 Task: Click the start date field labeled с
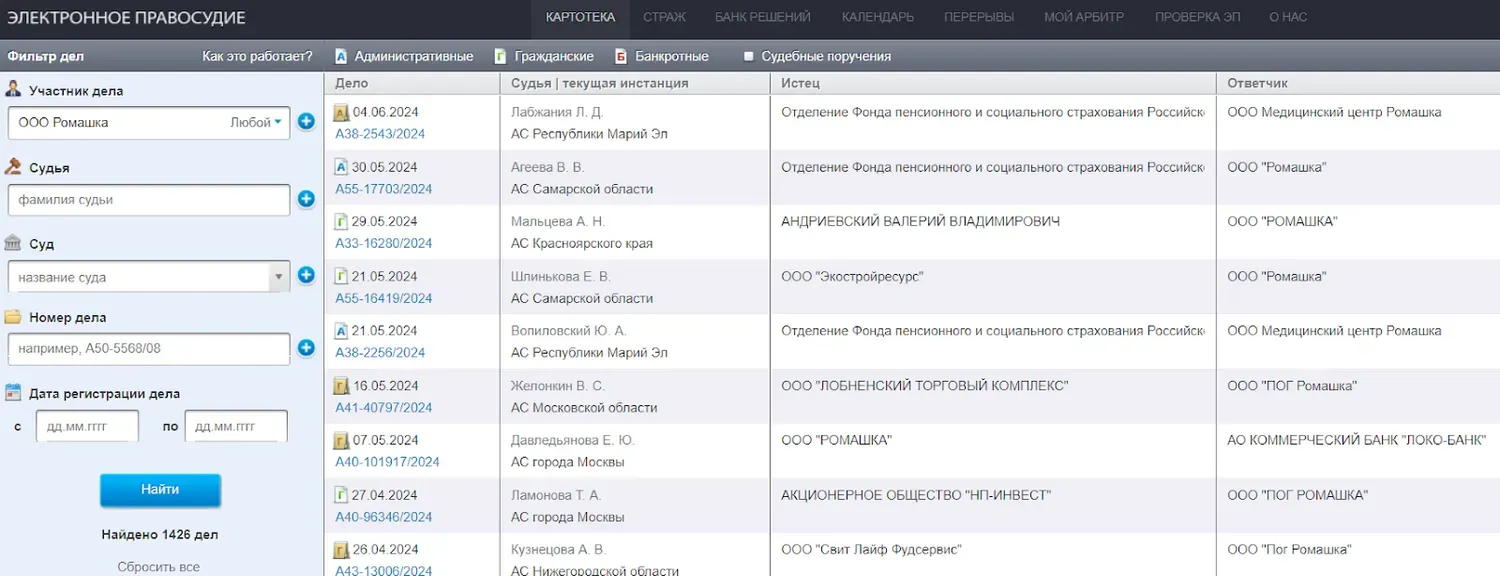(87, 426)
